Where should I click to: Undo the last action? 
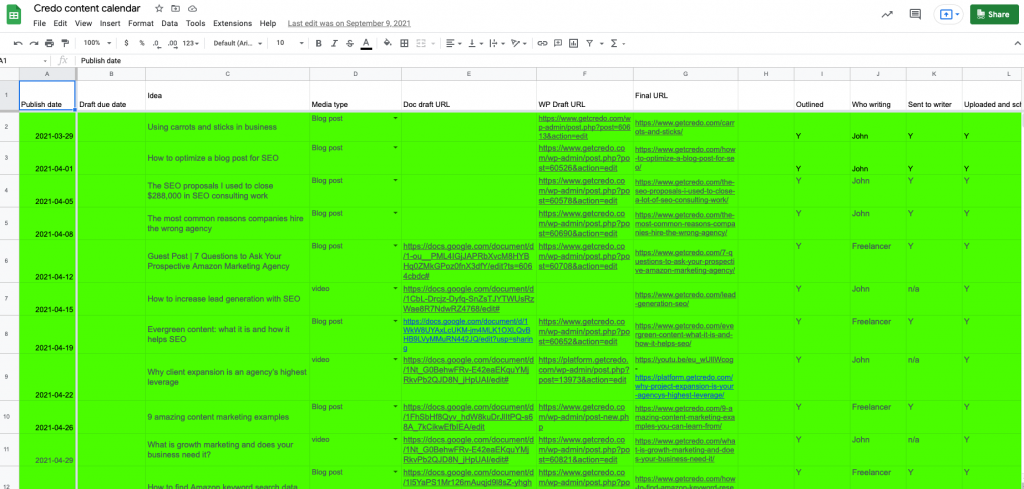point(18,43)
